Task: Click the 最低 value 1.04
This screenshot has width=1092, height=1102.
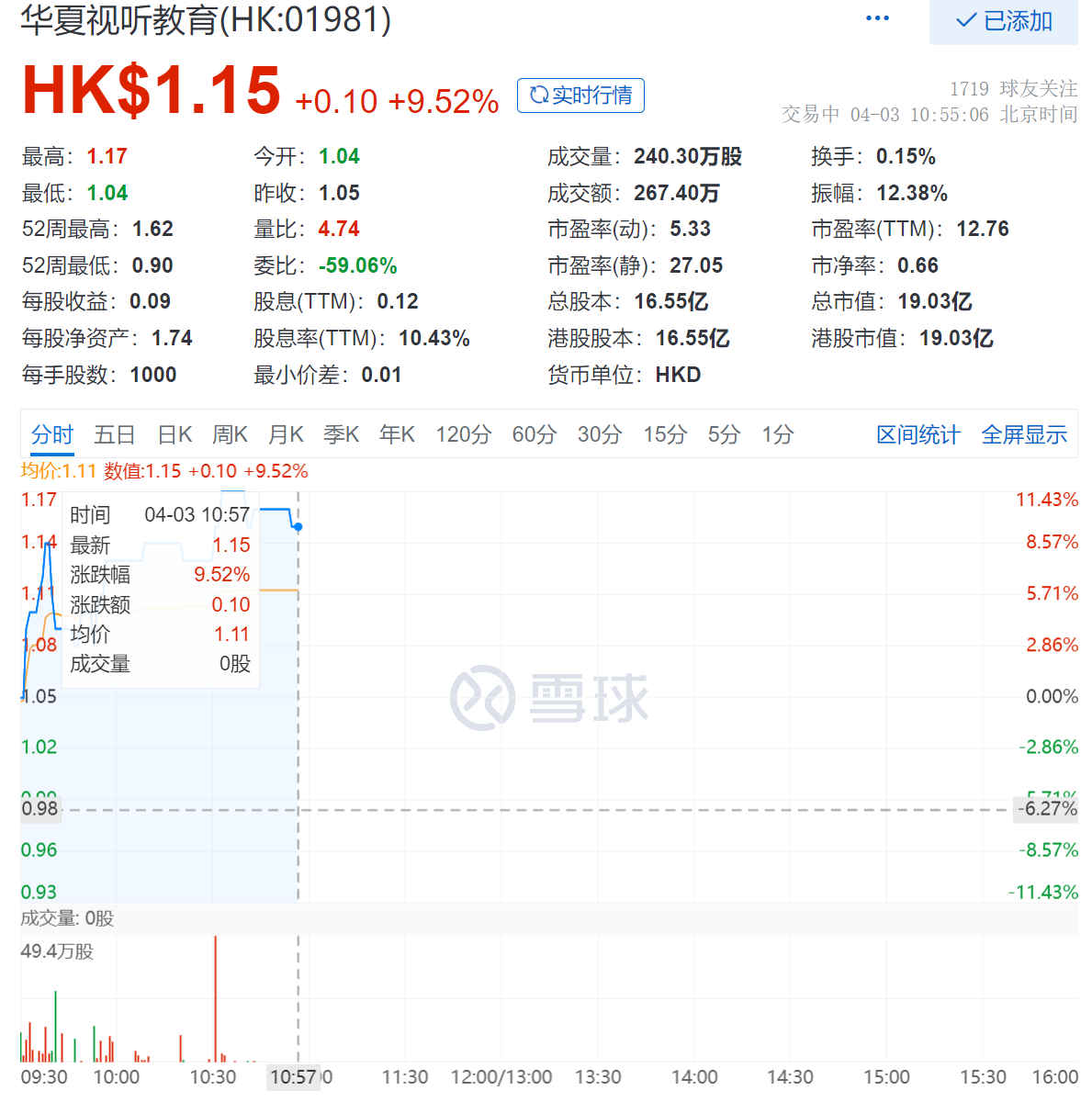Action: [107, 193]
